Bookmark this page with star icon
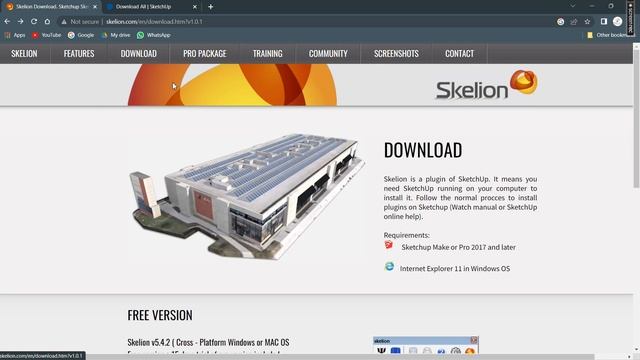The image size is (640, 360). click(587, 22)
